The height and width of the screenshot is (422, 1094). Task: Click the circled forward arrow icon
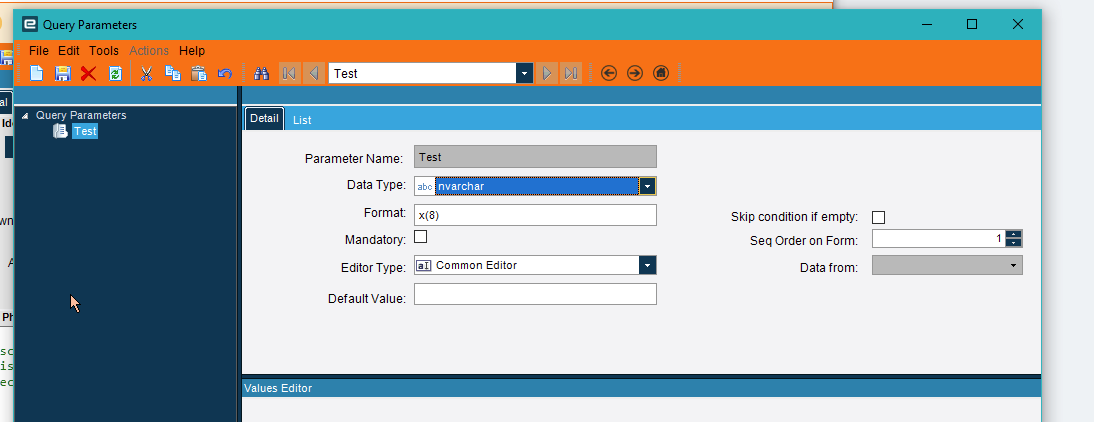click(x=634, y=73)
